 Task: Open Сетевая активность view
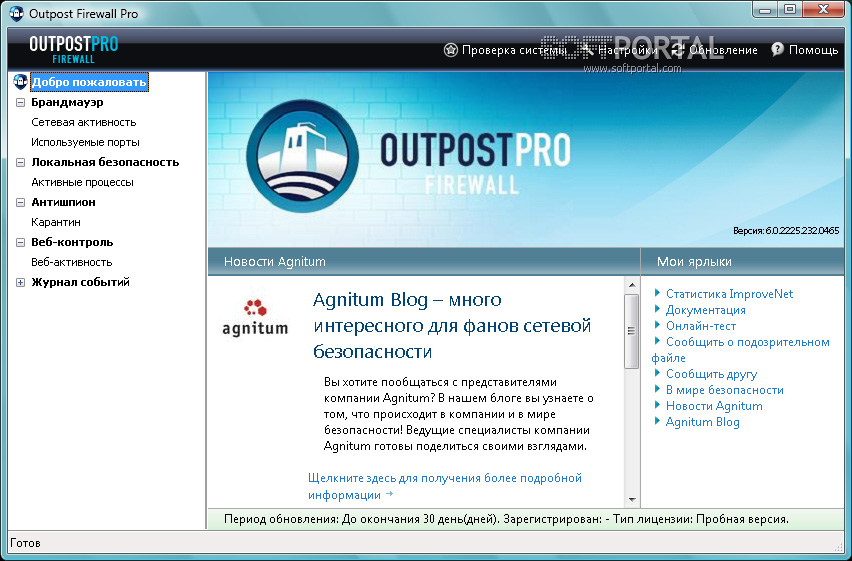click(84, 122)
